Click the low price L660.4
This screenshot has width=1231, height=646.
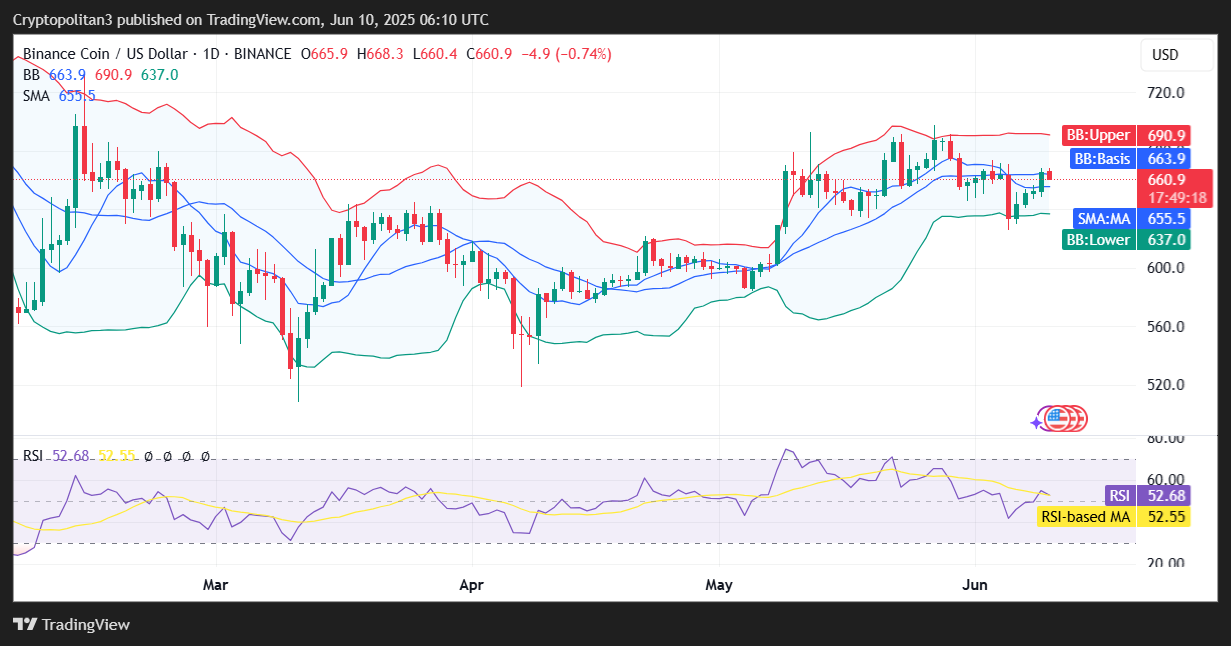point(434,54)
